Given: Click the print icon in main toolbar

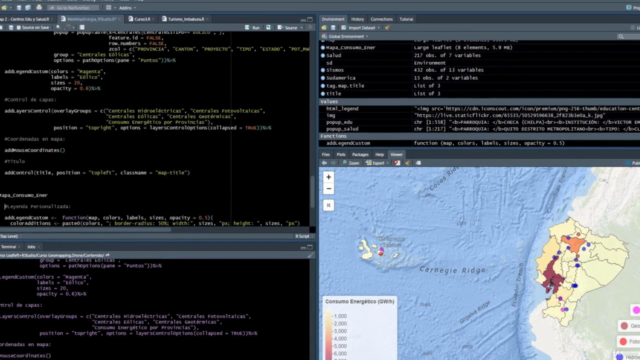Looking at the screenshot, I should coord(39,7).
